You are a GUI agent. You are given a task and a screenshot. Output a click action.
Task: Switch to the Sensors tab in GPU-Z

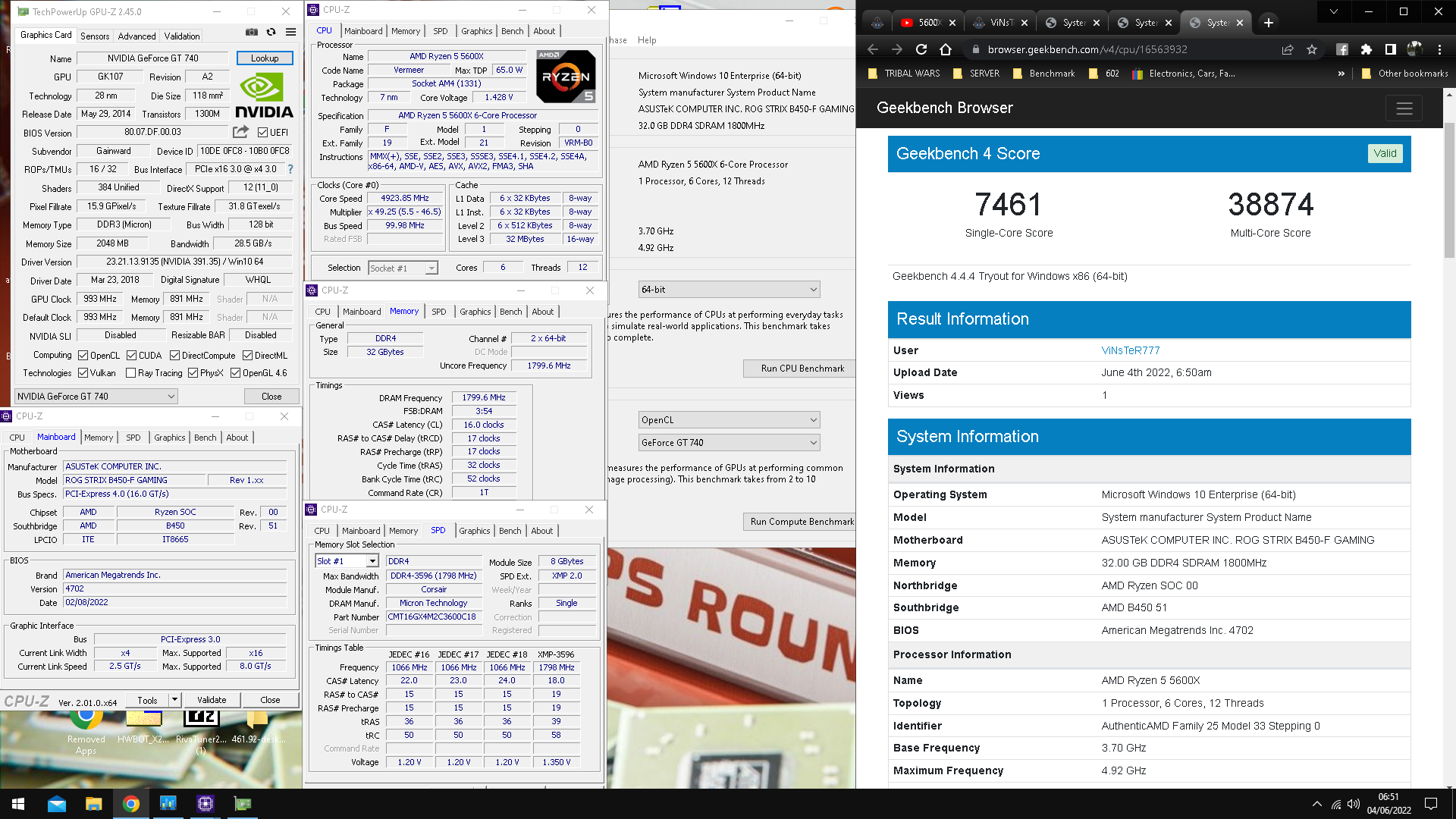(95, 36)
